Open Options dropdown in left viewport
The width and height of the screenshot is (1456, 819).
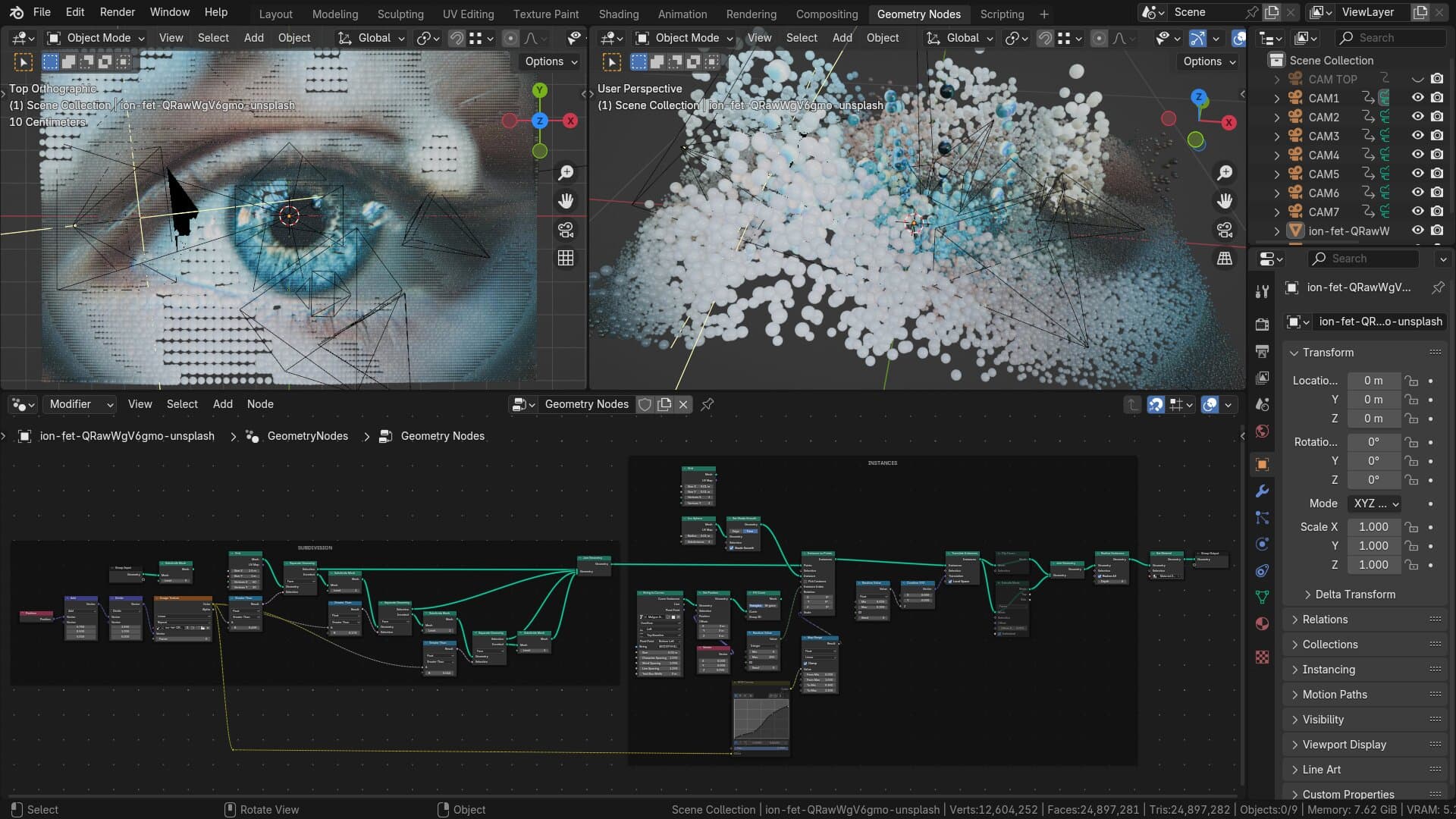(551, 61)
